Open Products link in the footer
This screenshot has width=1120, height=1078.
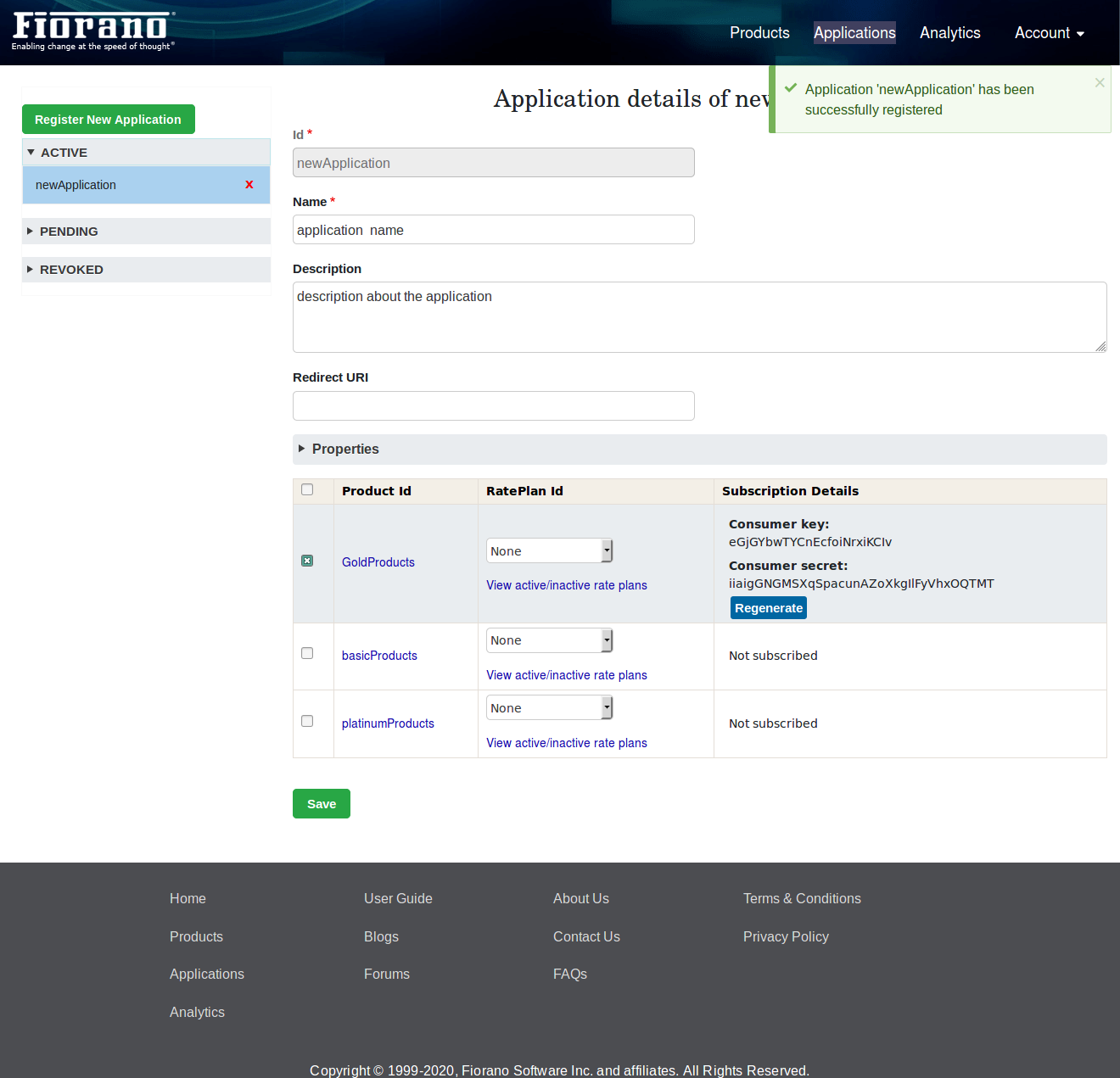point(196,937)
